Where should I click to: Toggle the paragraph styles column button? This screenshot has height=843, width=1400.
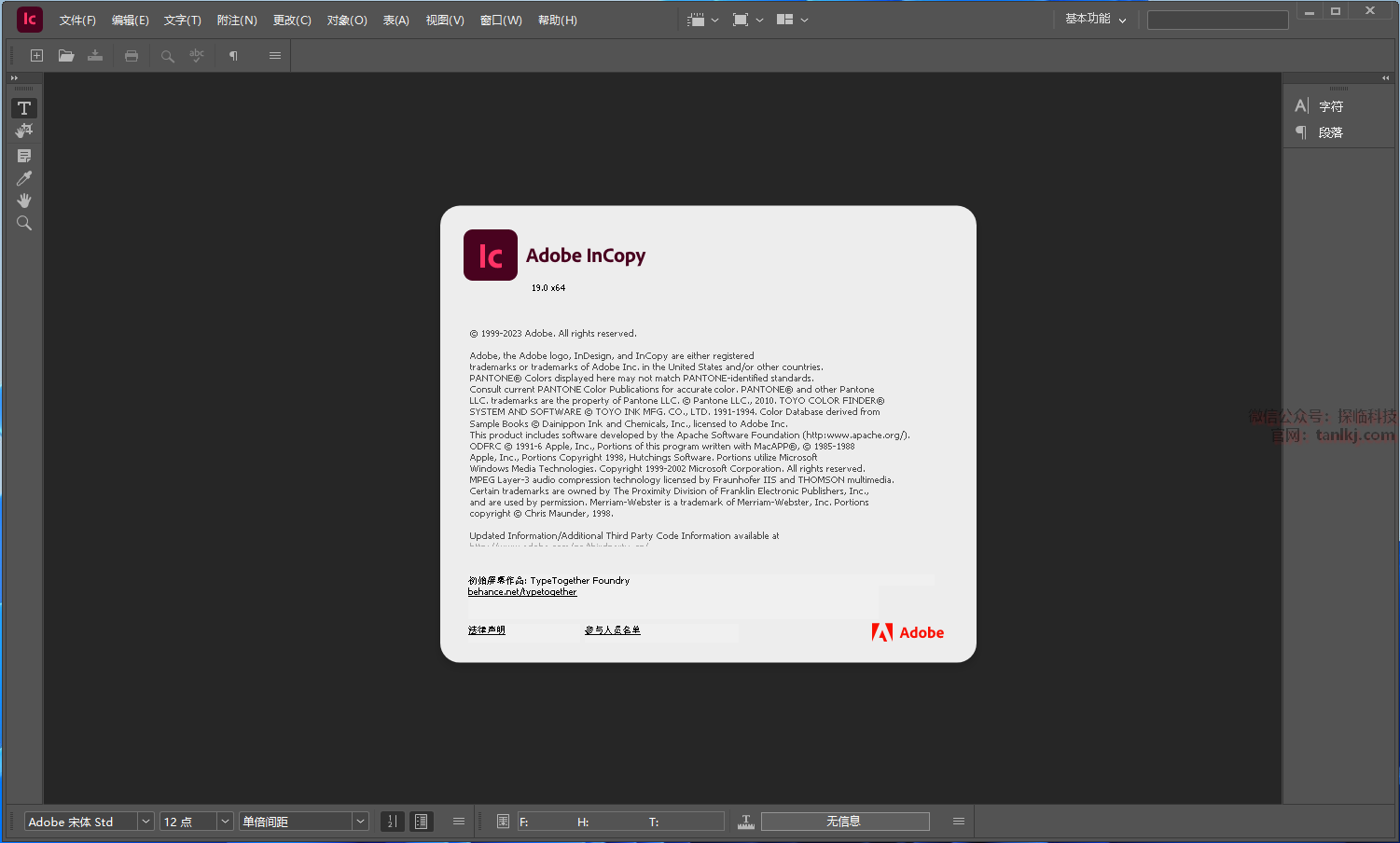click(x=422, y=822)
